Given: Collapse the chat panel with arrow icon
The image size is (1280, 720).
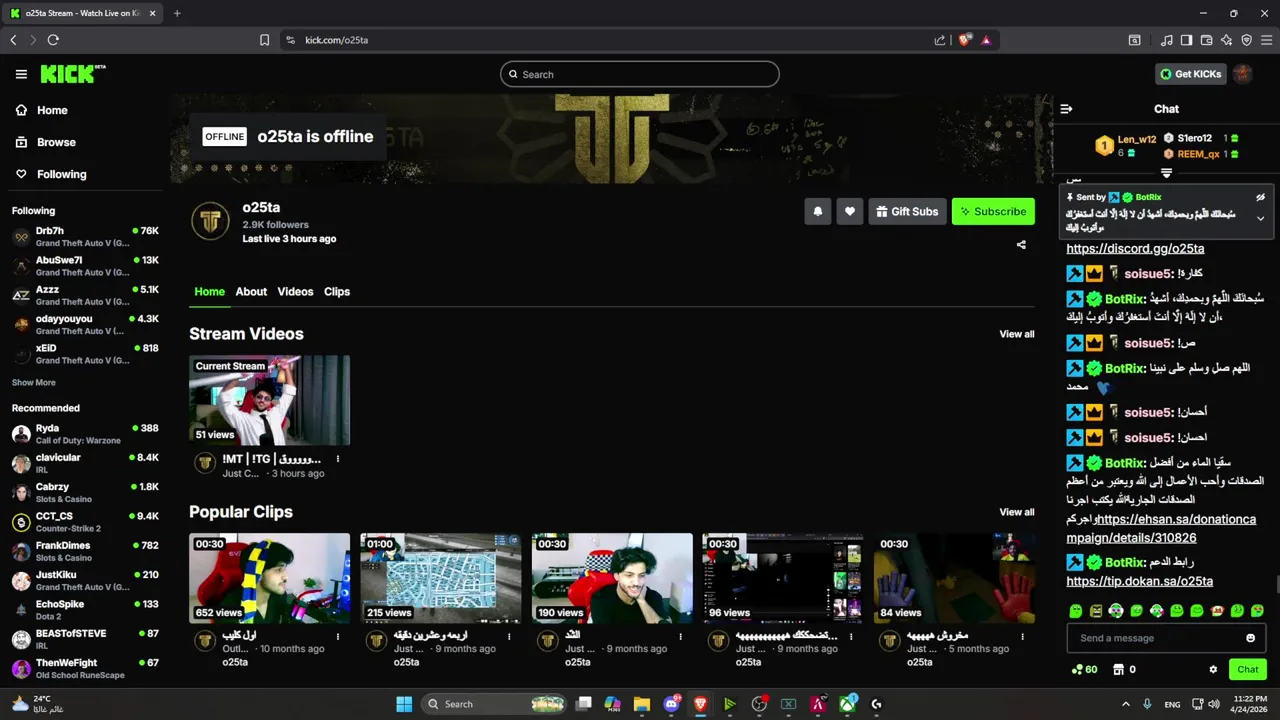Looking at the screenshot, I should (x=1066, y=109).
